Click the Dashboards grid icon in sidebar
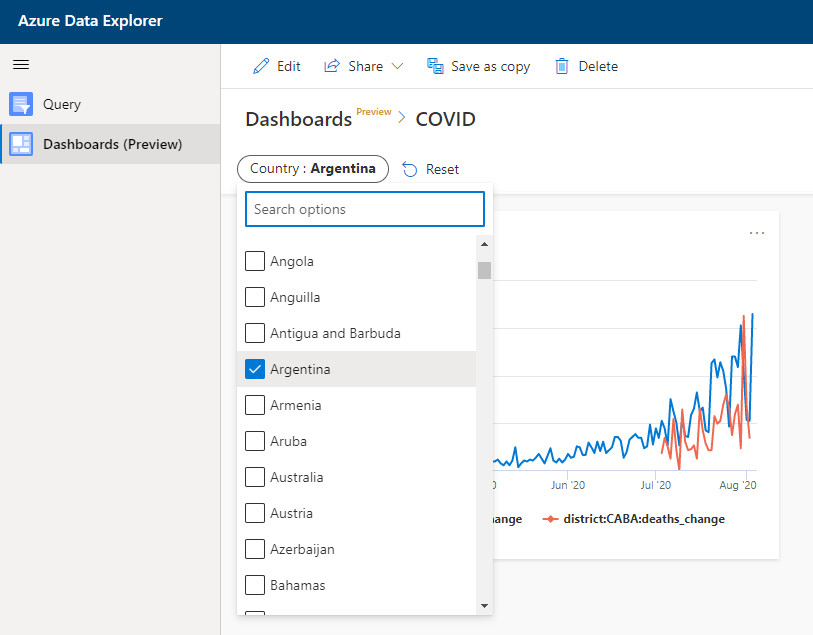The image size is (813, 635). [x=21, y=144]
